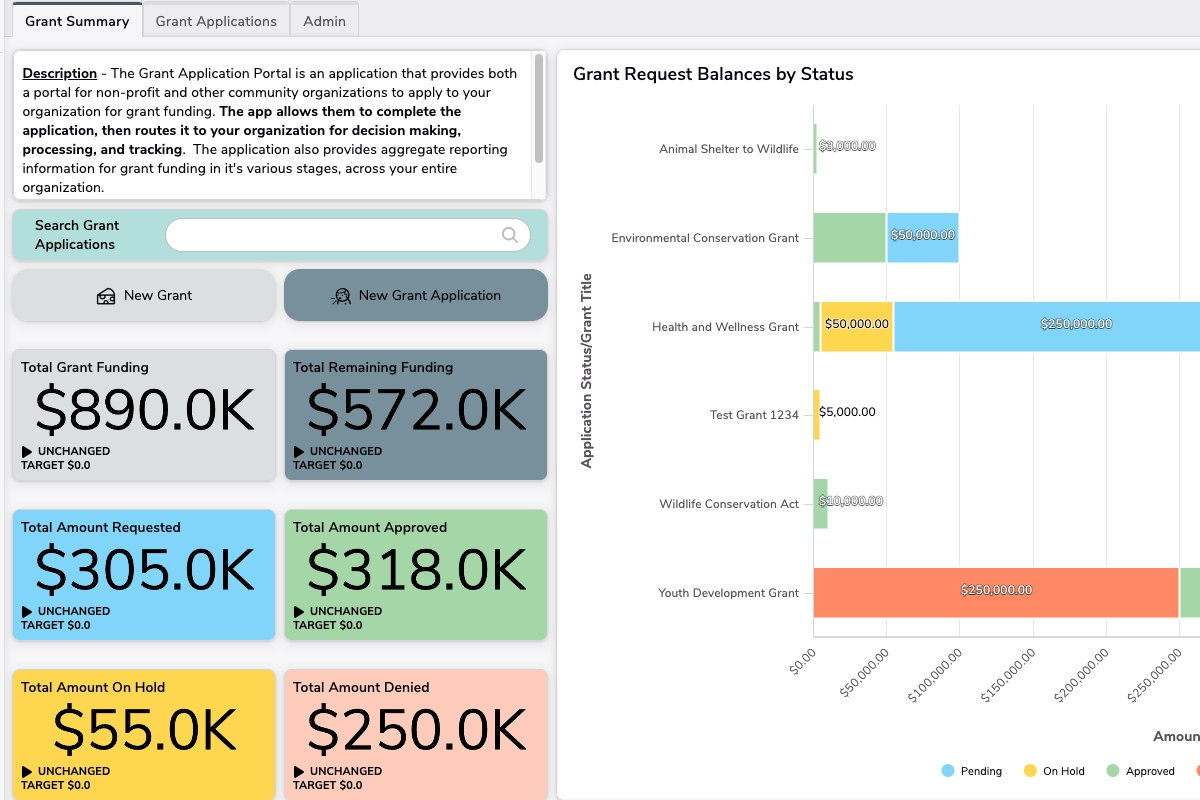Click the Total Grant Funding unchanged arrow

point(28,452)
